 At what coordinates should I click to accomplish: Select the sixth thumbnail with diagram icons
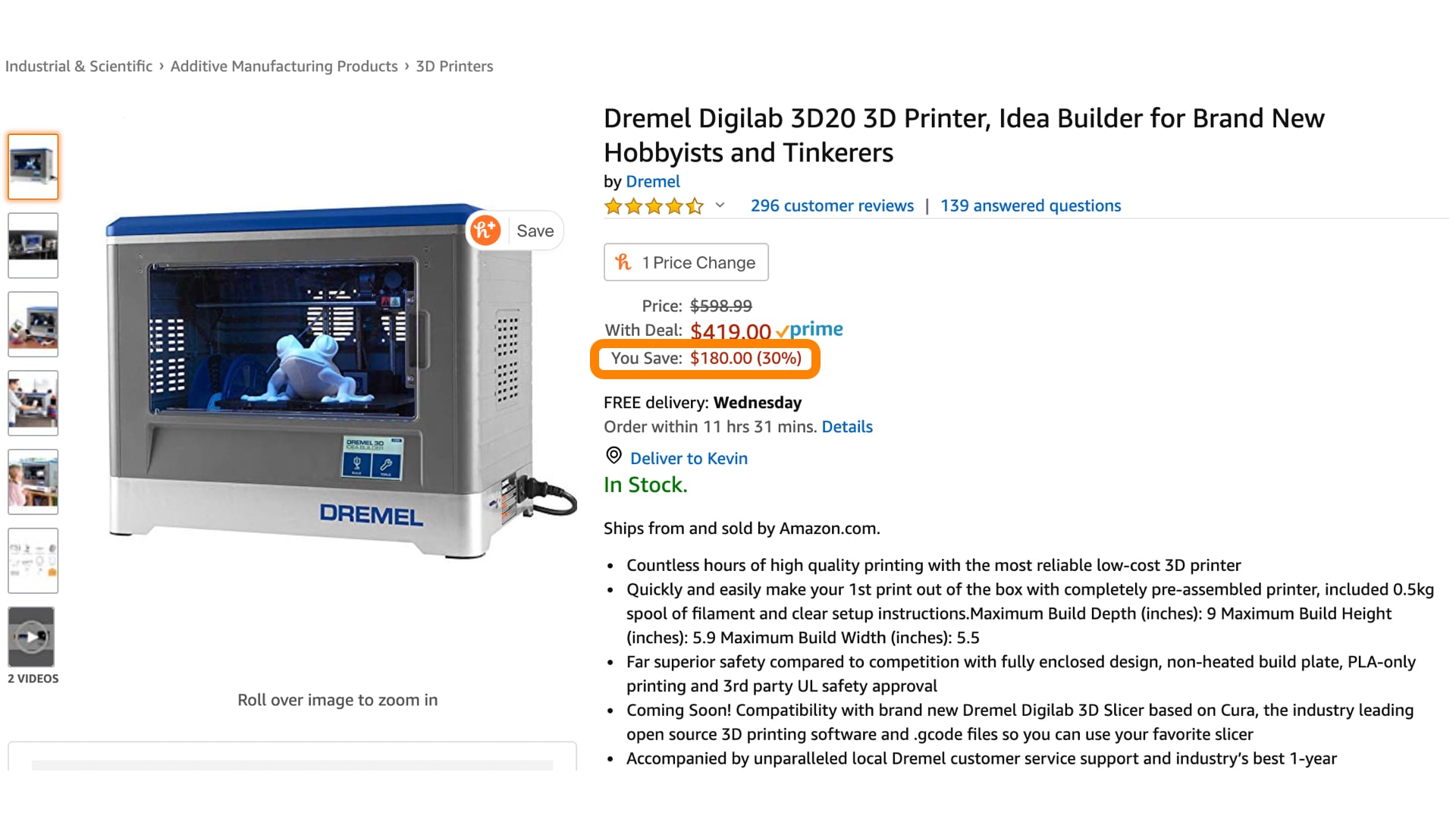click(33, 560)
